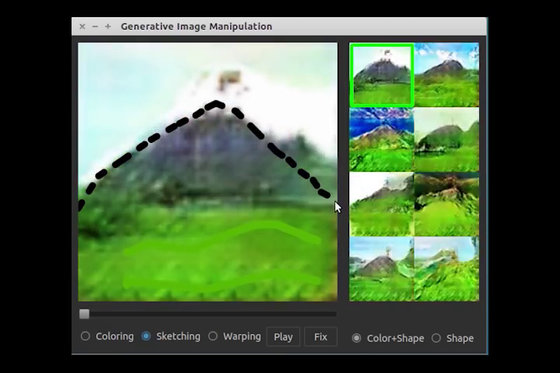
Task: Select the Coloring radio button
Action: tap(85, 336)
